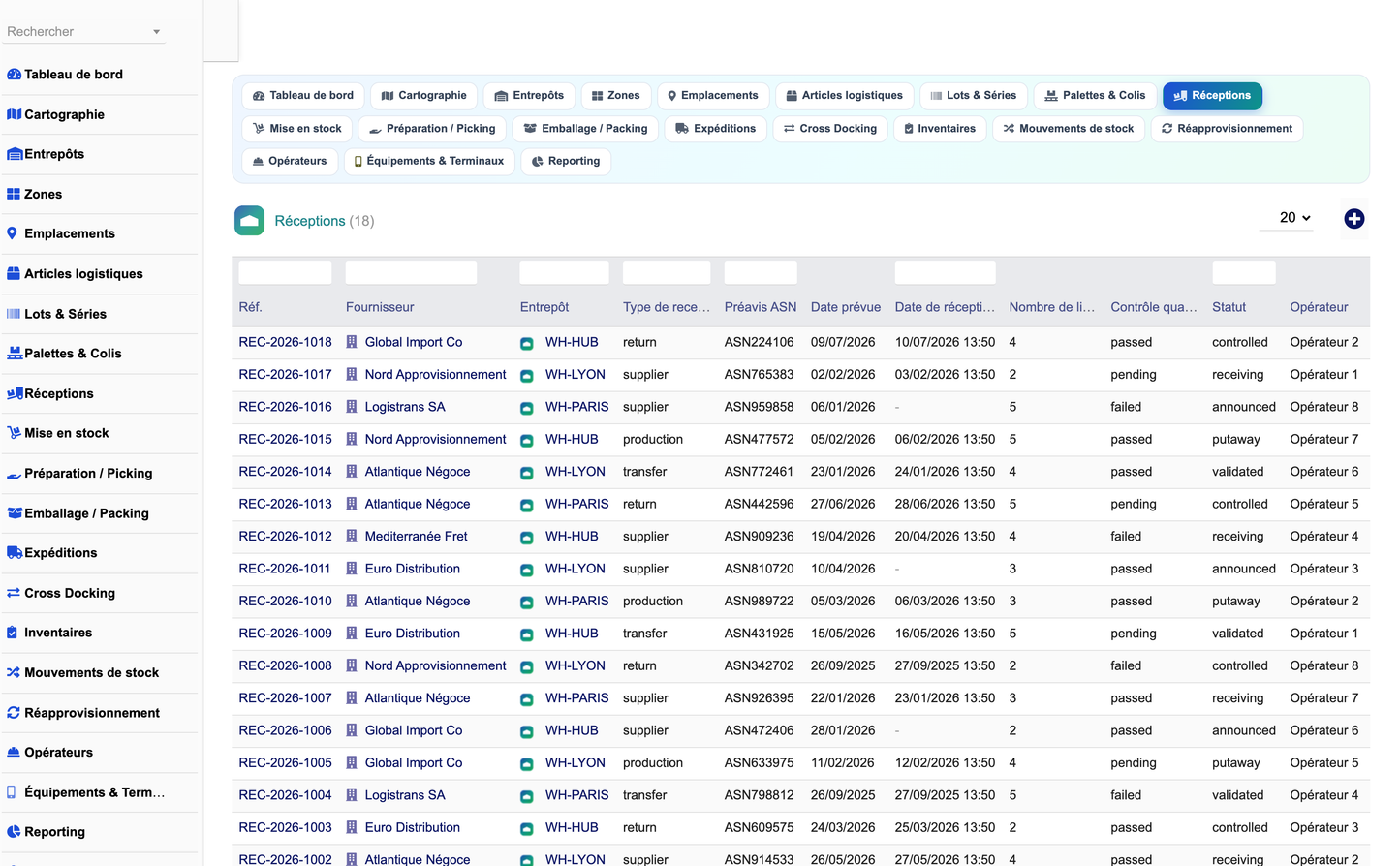The height and width of the screenshot is (866, 1400).
Task: Click the Emballage / Packing icon in sidebar
Action: tap(14, 513)
